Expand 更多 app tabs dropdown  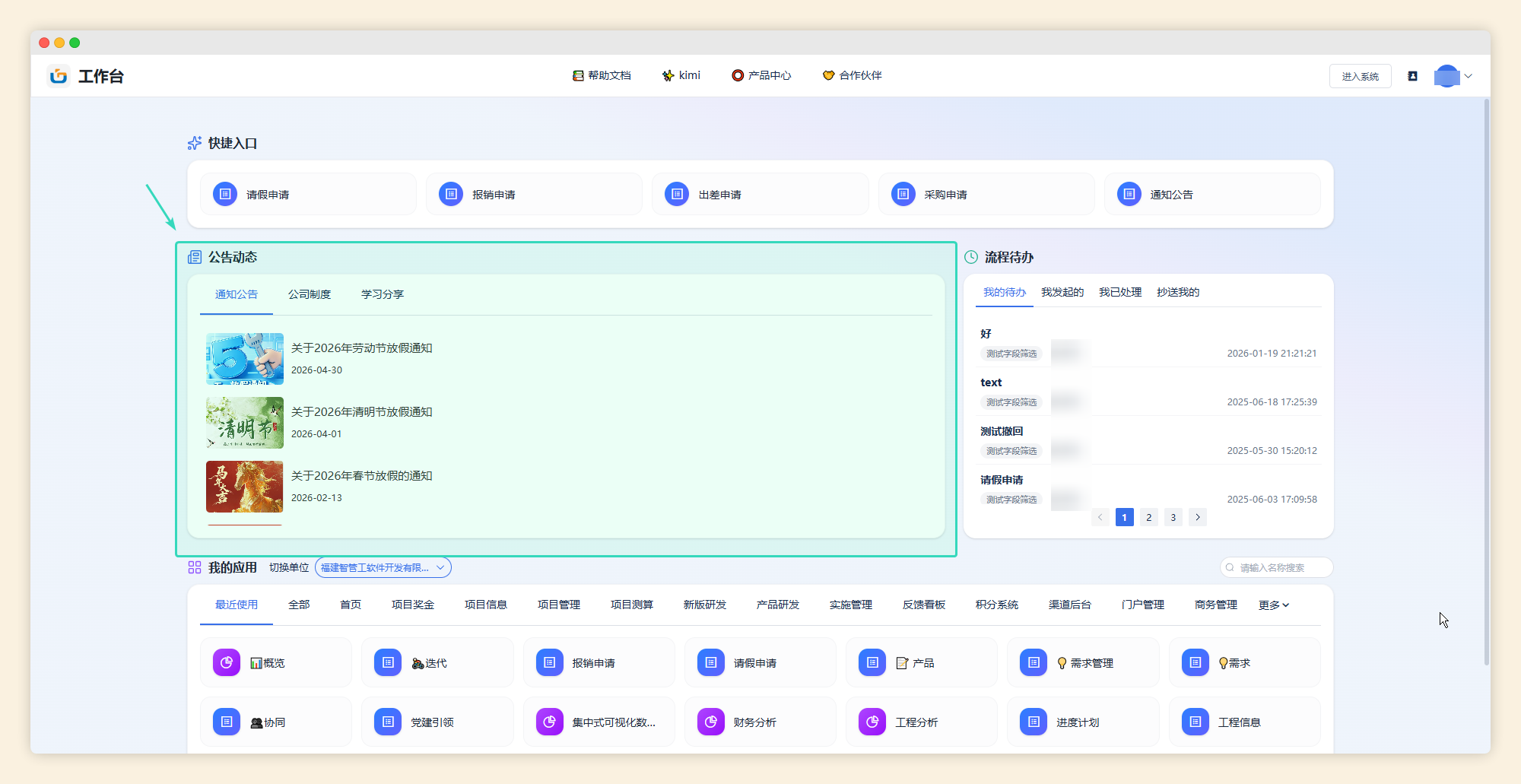click(x=1274, y=605)
